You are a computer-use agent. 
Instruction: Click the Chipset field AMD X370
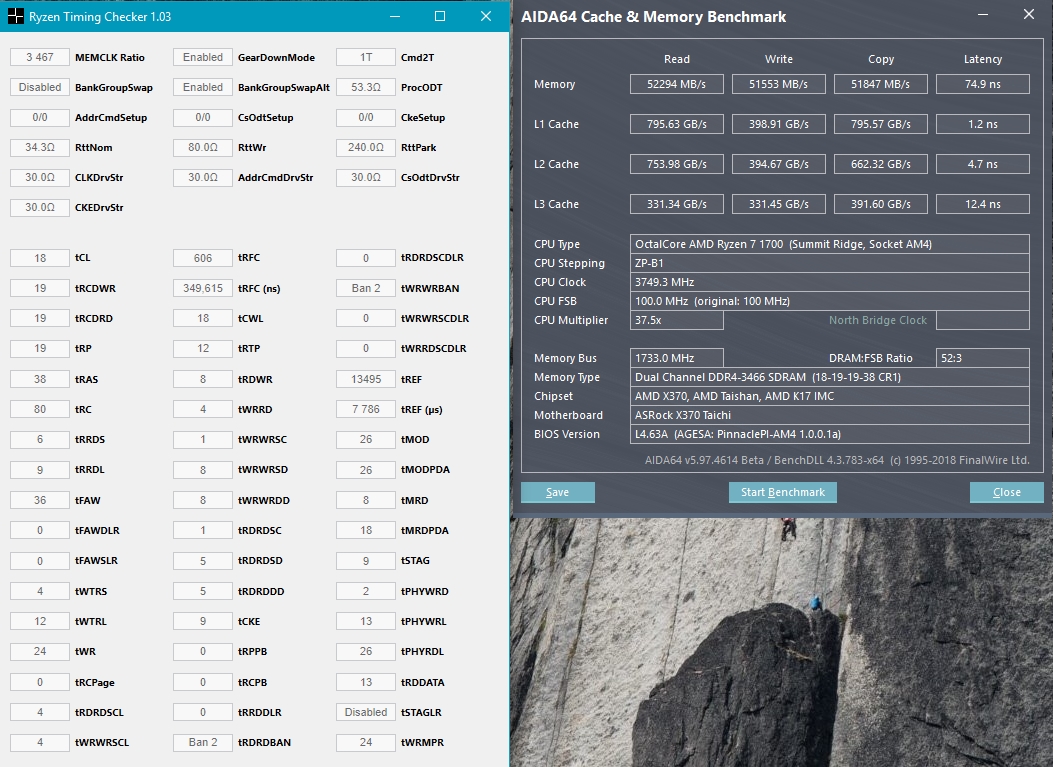point(829,396)
